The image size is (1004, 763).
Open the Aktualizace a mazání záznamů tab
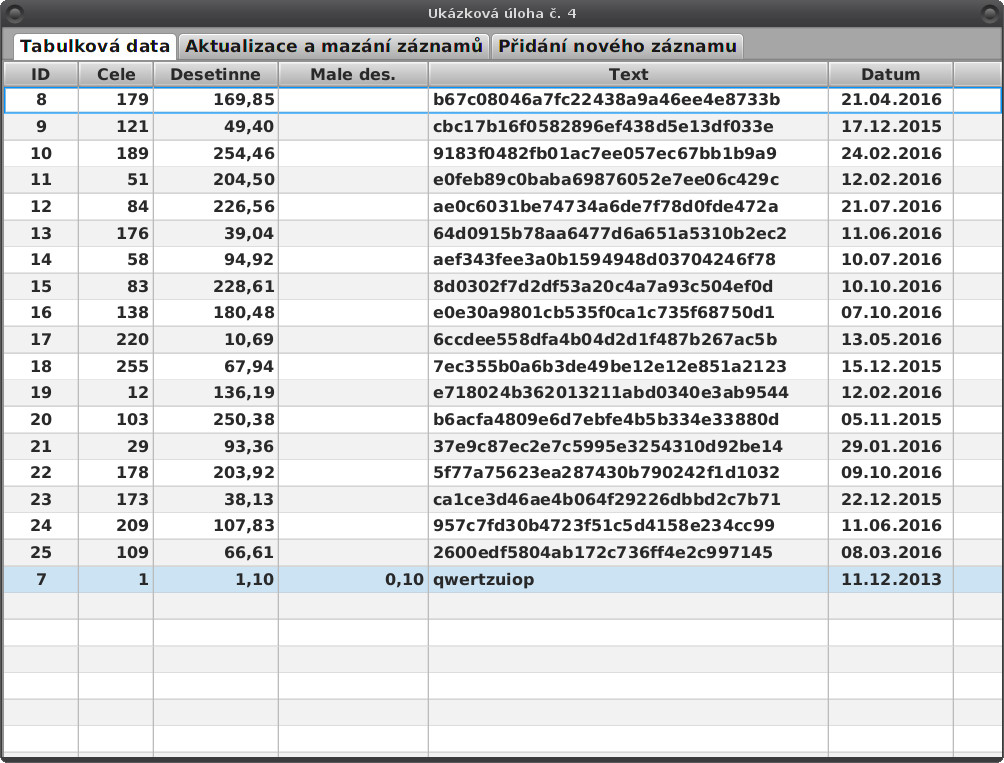pyautogui.click(x=334, y=46)
